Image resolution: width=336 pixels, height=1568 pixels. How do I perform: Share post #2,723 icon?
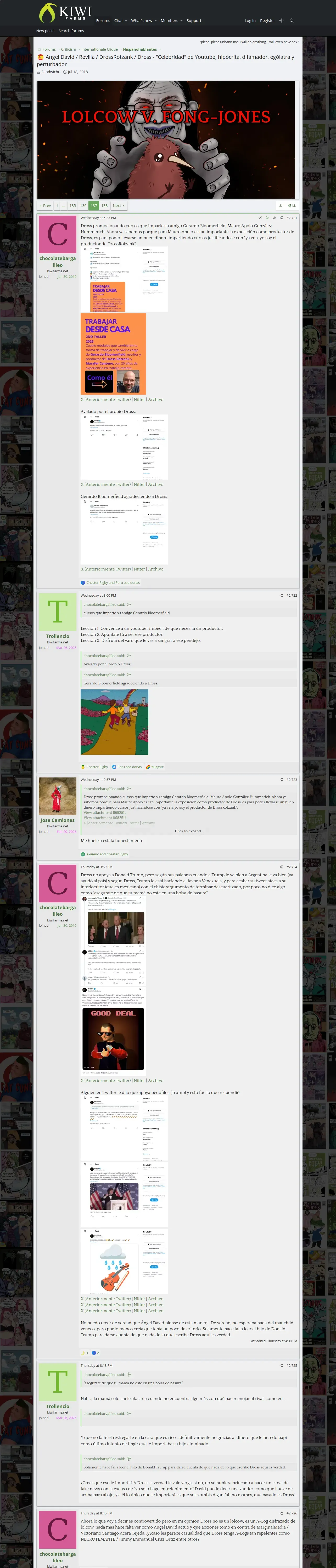pos(281,780)
